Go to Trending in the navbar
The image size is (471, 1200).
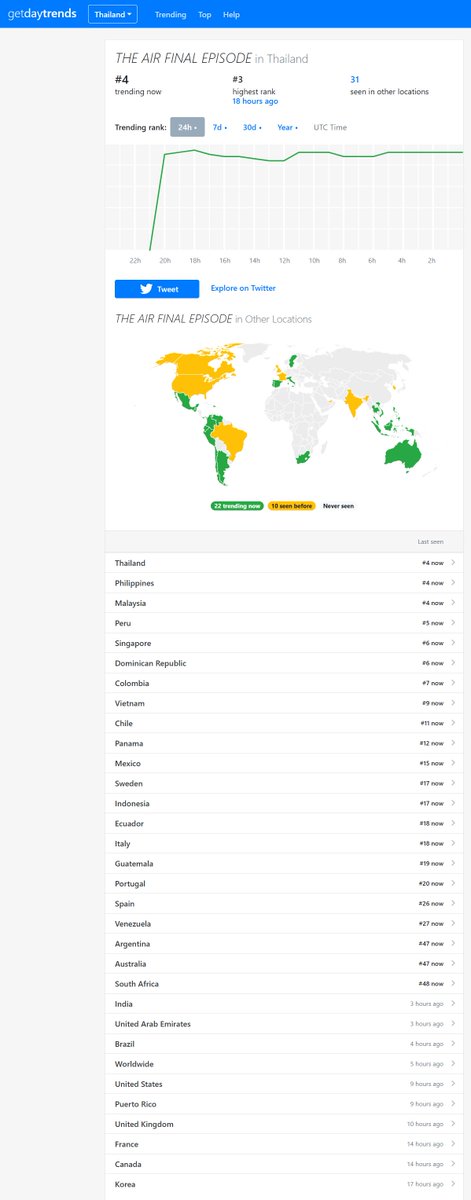click(170, 15)
